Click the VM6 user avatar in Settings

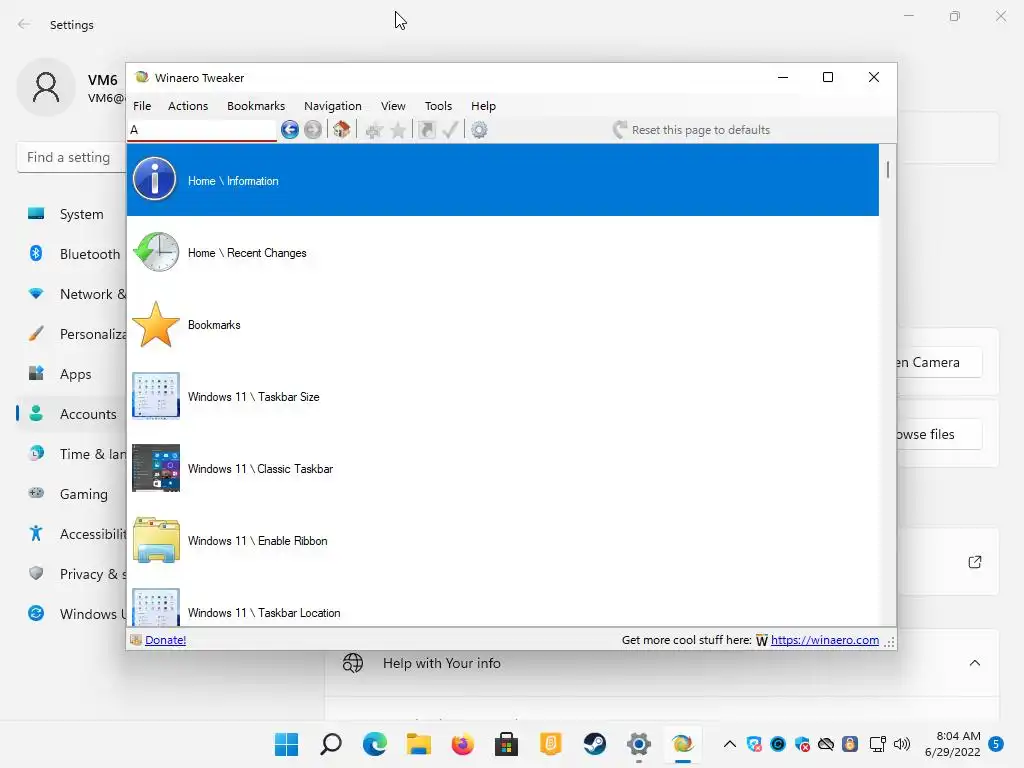(x=46, y=87)
